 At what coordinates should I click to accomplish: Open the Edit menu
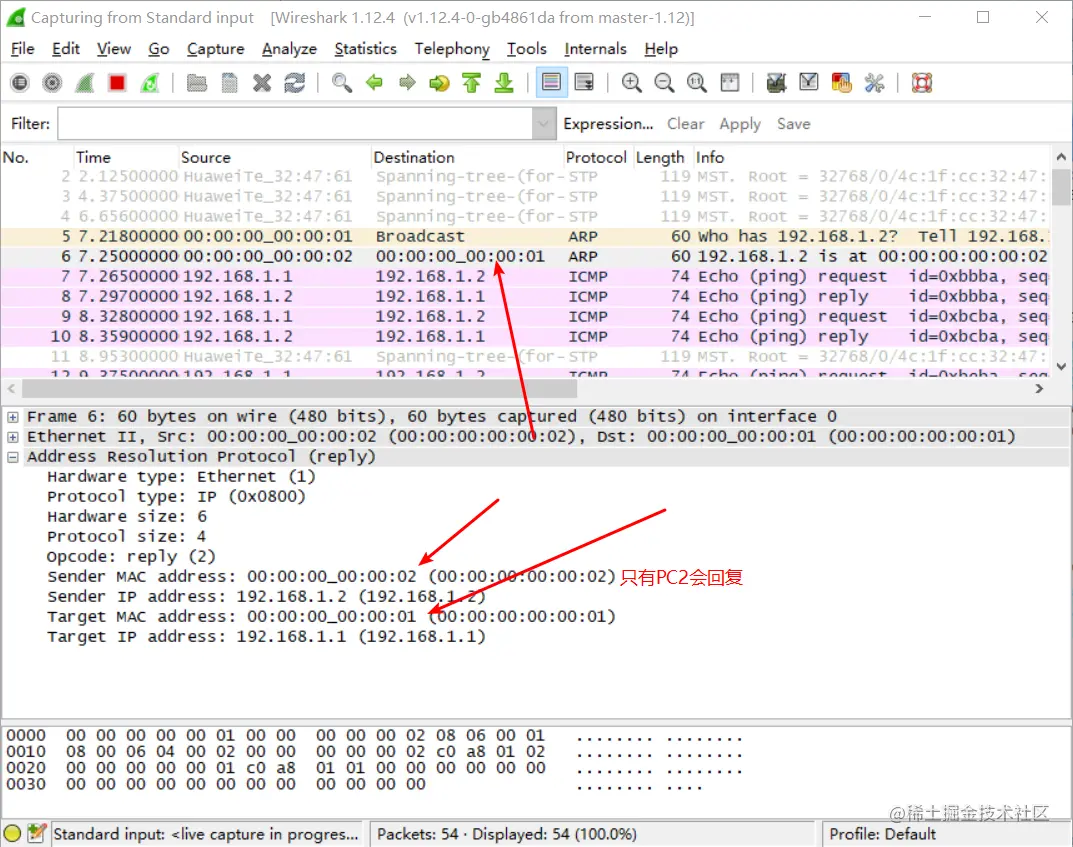[x=66, y=49]
